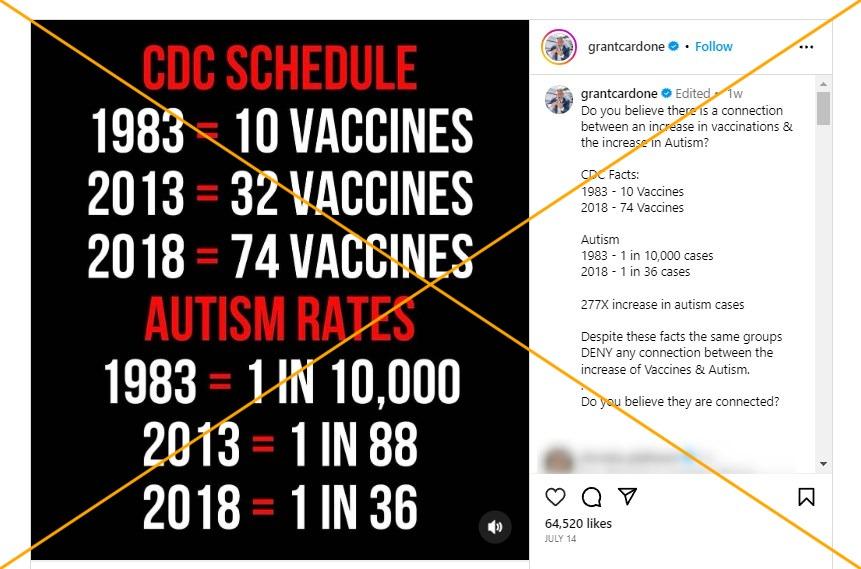Viewport: 861px width, 569px height.
Task: Click comments scrollbar up arrow
Action: pyautogui.click(x=823, y=84)
